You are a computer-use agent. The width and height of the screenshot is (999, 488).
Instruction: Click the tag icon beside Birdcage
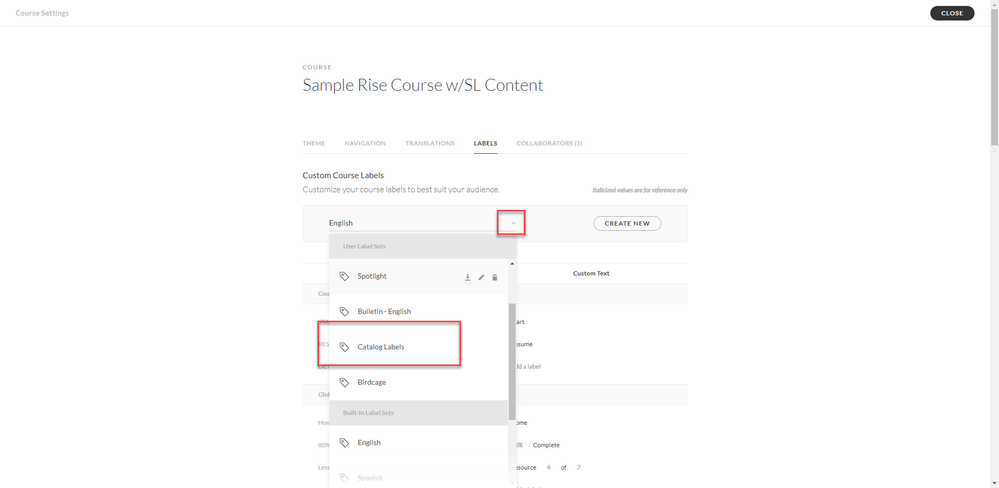pos(344,382)
